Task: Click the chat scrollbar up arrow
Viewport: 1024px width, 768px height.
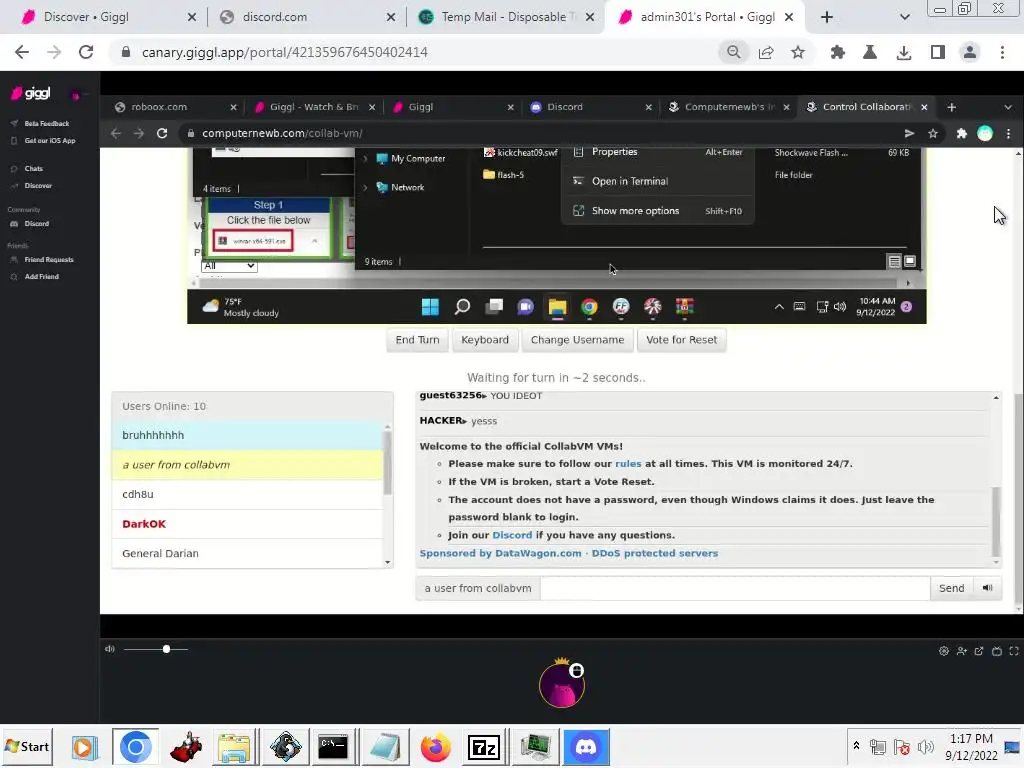Action: 996,397
